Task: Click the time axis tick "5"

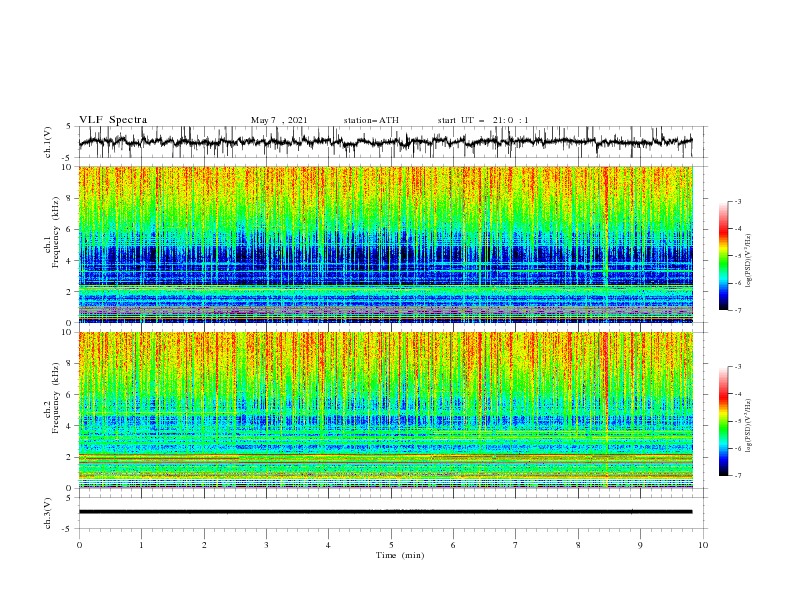Action: tap(391, 545)
